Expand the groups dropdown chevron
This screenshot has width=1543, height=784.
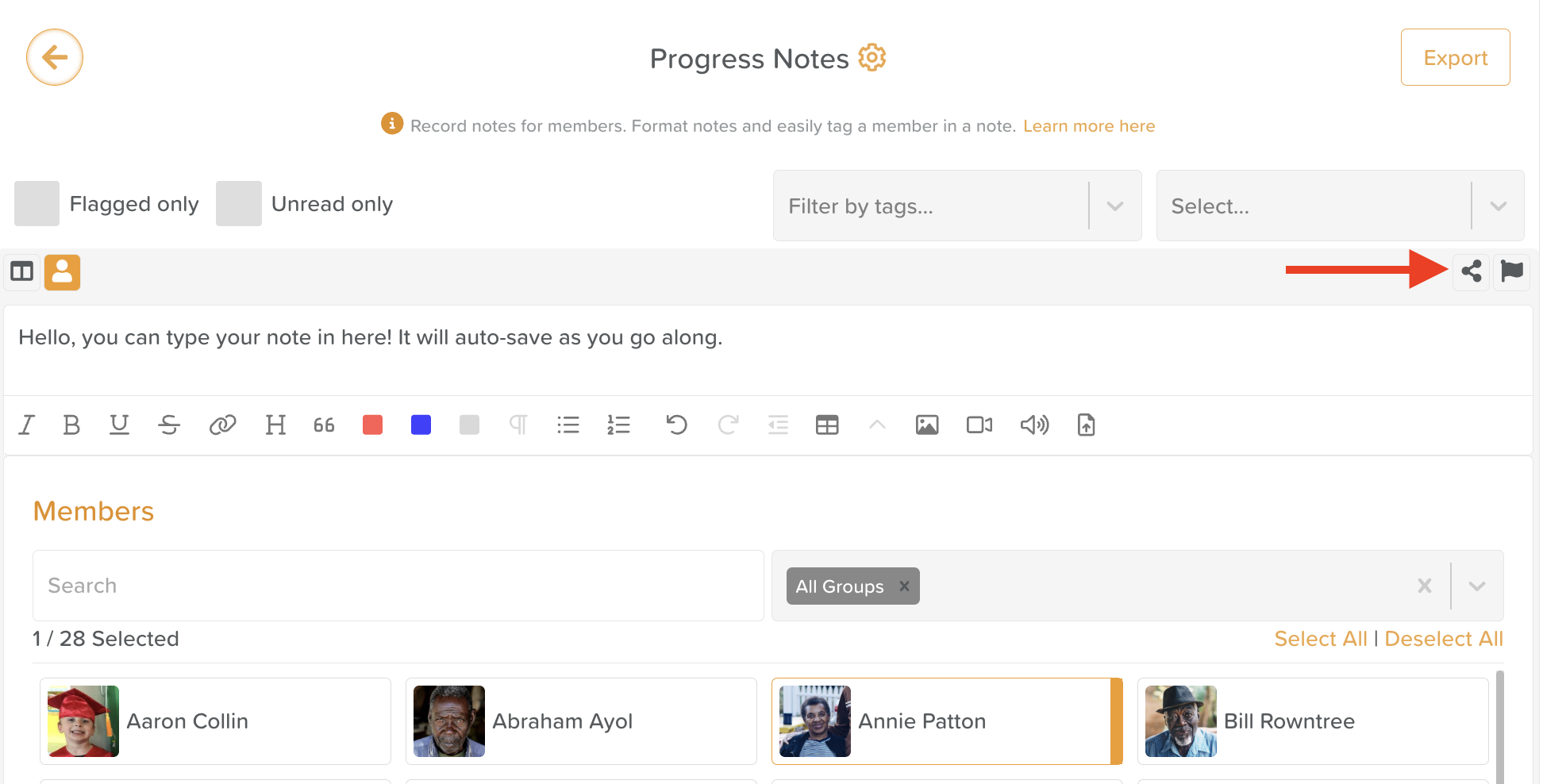(1476, 586)
